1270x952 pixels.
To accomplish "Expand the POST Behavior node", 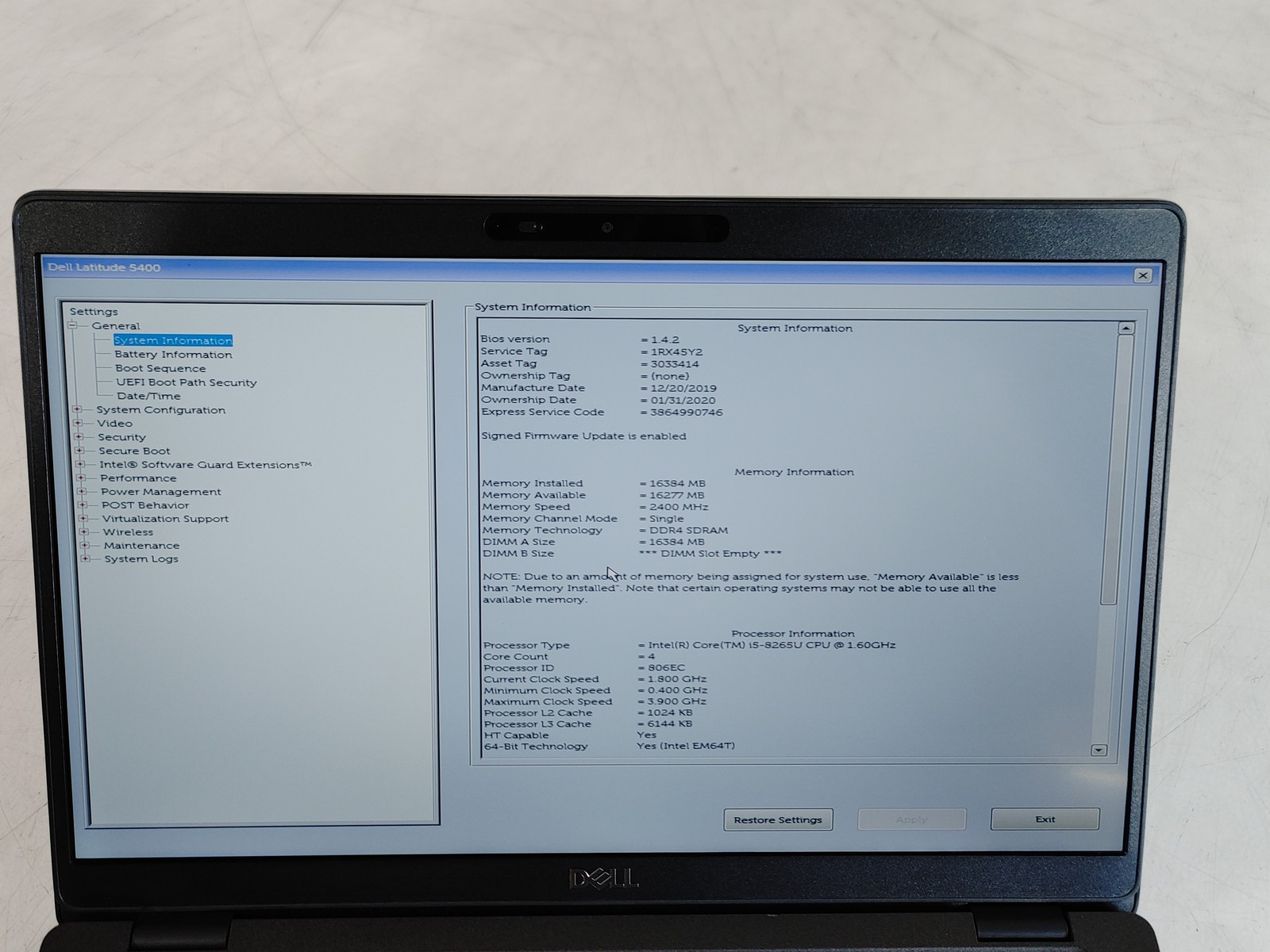I will [83, 505].
